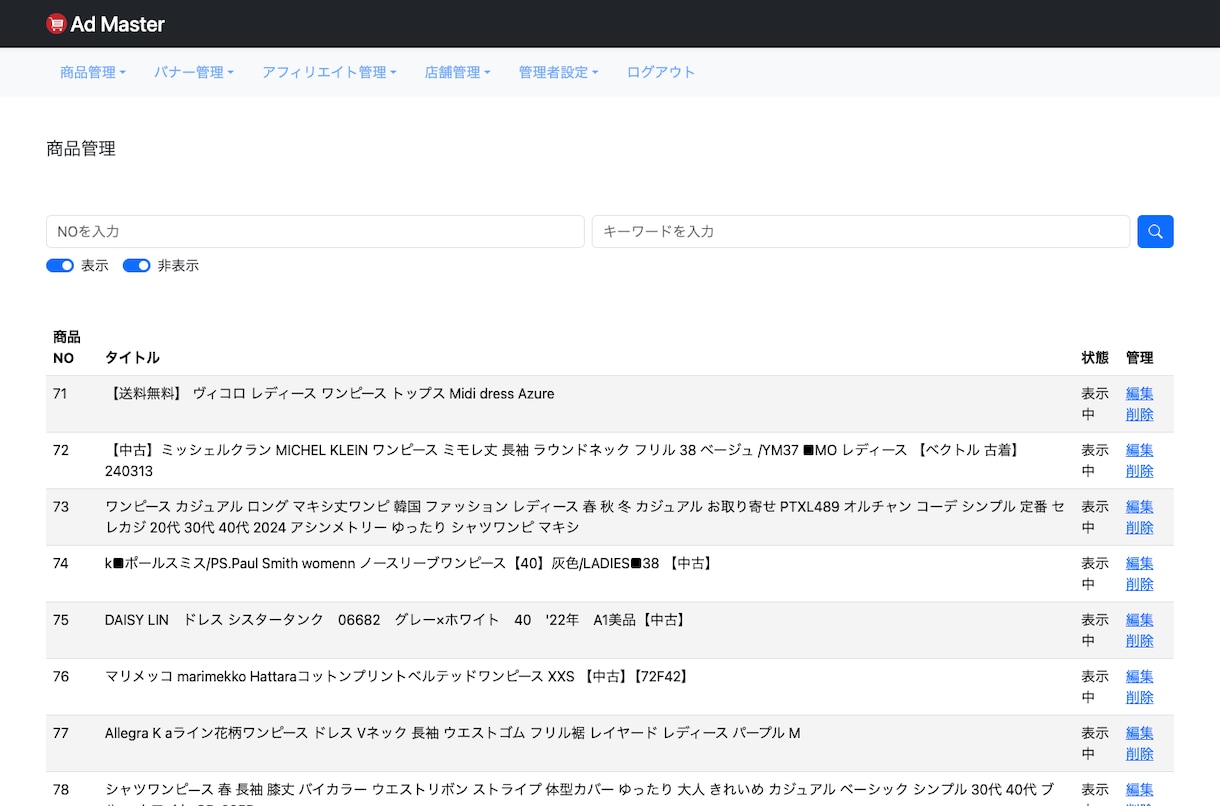This screenshot has height=806, width=1220.
Task: Click product number 75 cell
Action: pos(61,620)
